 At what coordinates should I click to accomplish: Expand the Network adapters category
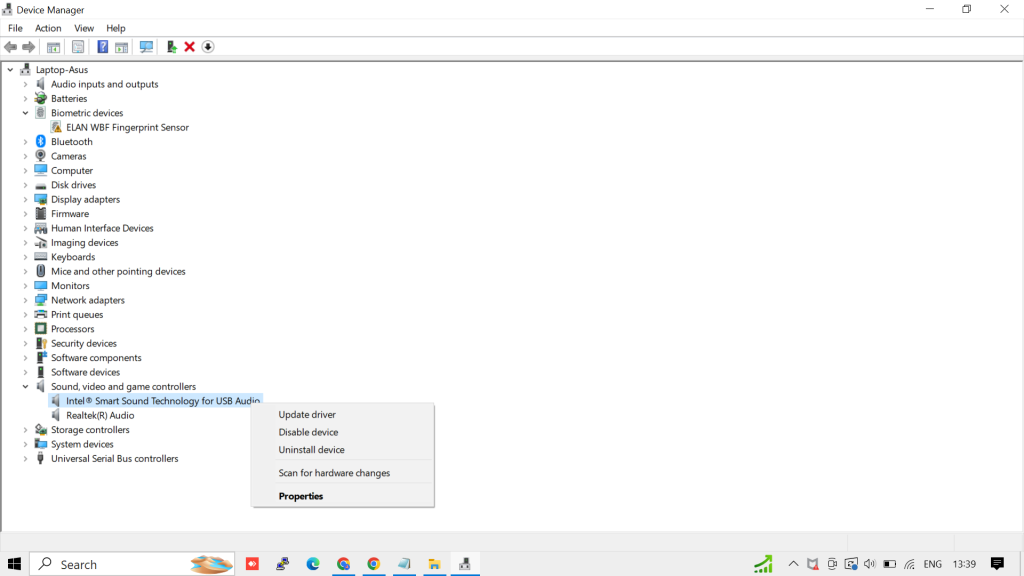point(26,300)
